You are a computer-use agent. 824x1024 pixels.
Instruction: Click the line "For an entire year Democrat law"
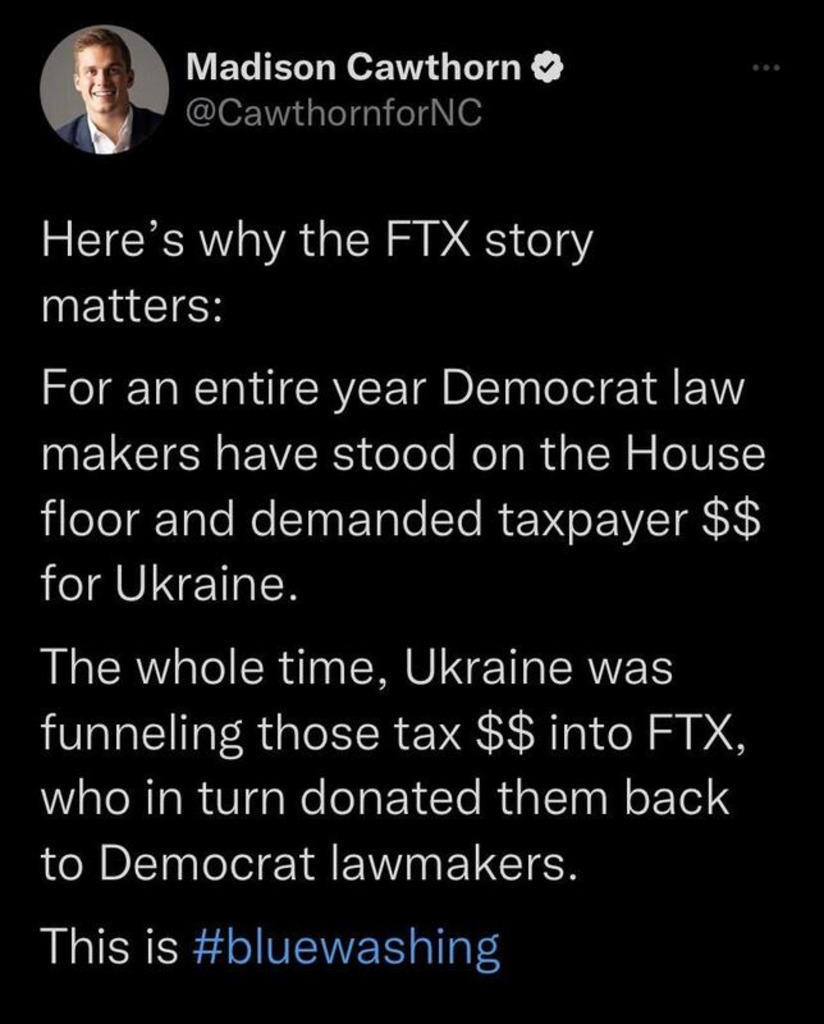[x=393, y=389]
